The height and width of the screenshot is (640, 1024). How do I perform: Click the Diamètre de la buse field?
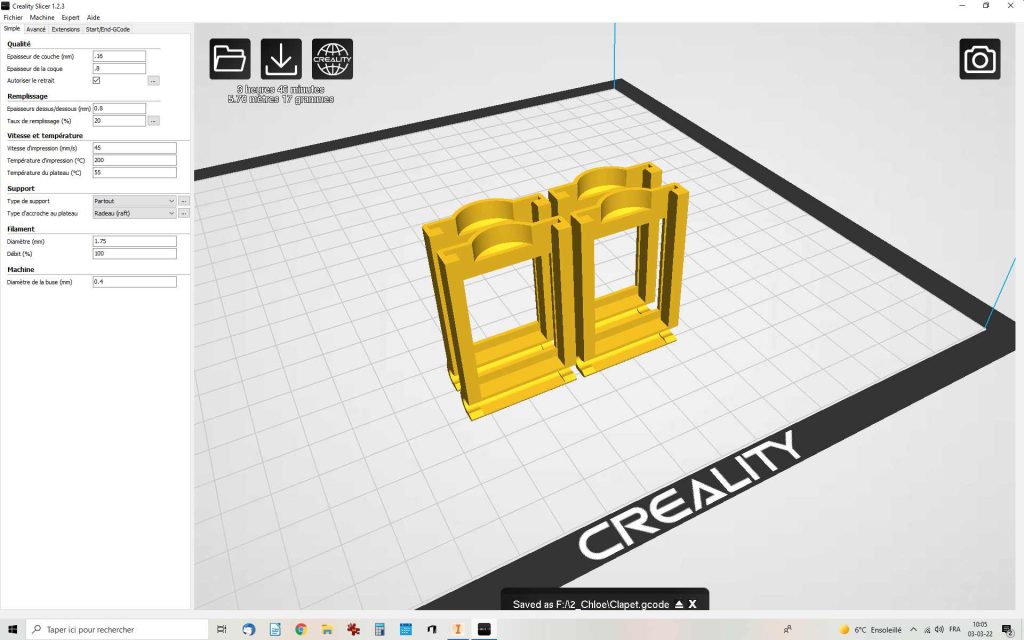pos(135,282)
